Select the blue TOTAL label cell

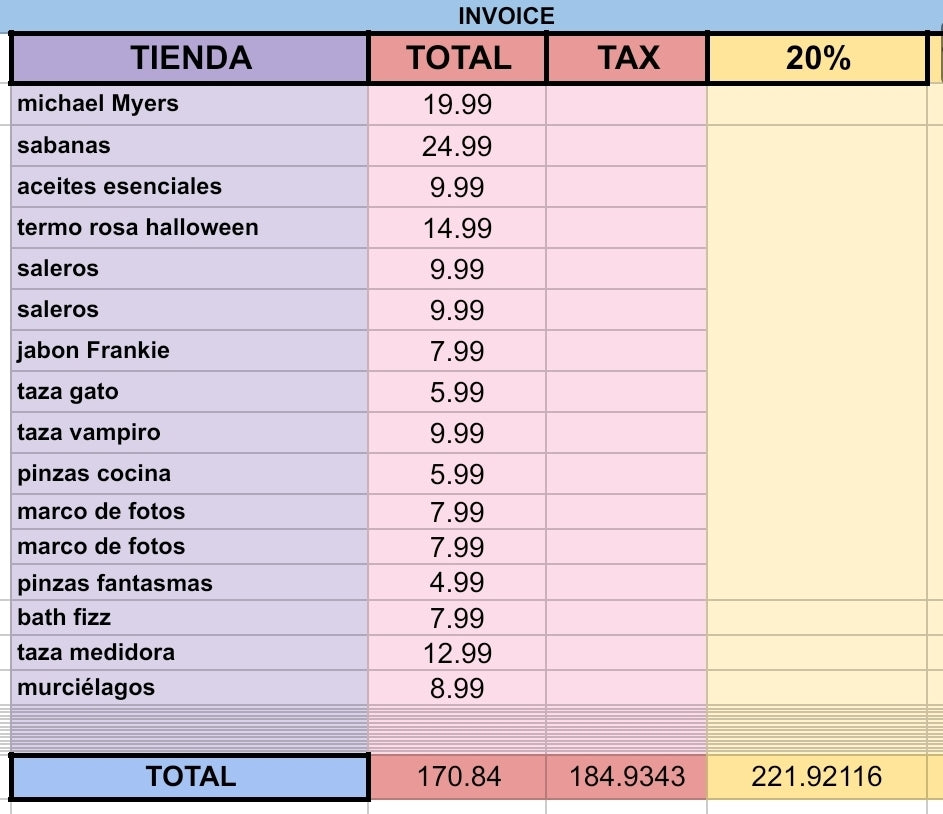(x=190, y=777)
